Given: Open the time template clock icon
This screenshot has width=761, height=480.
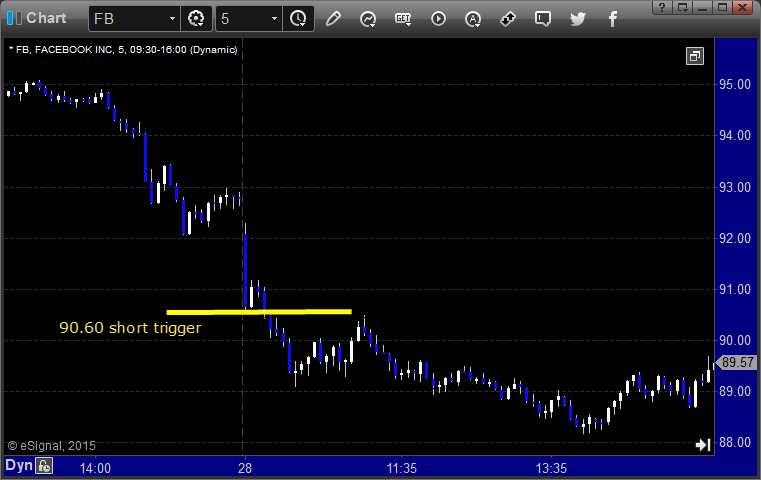Looking at the screenshot, I should pos(298,19).
